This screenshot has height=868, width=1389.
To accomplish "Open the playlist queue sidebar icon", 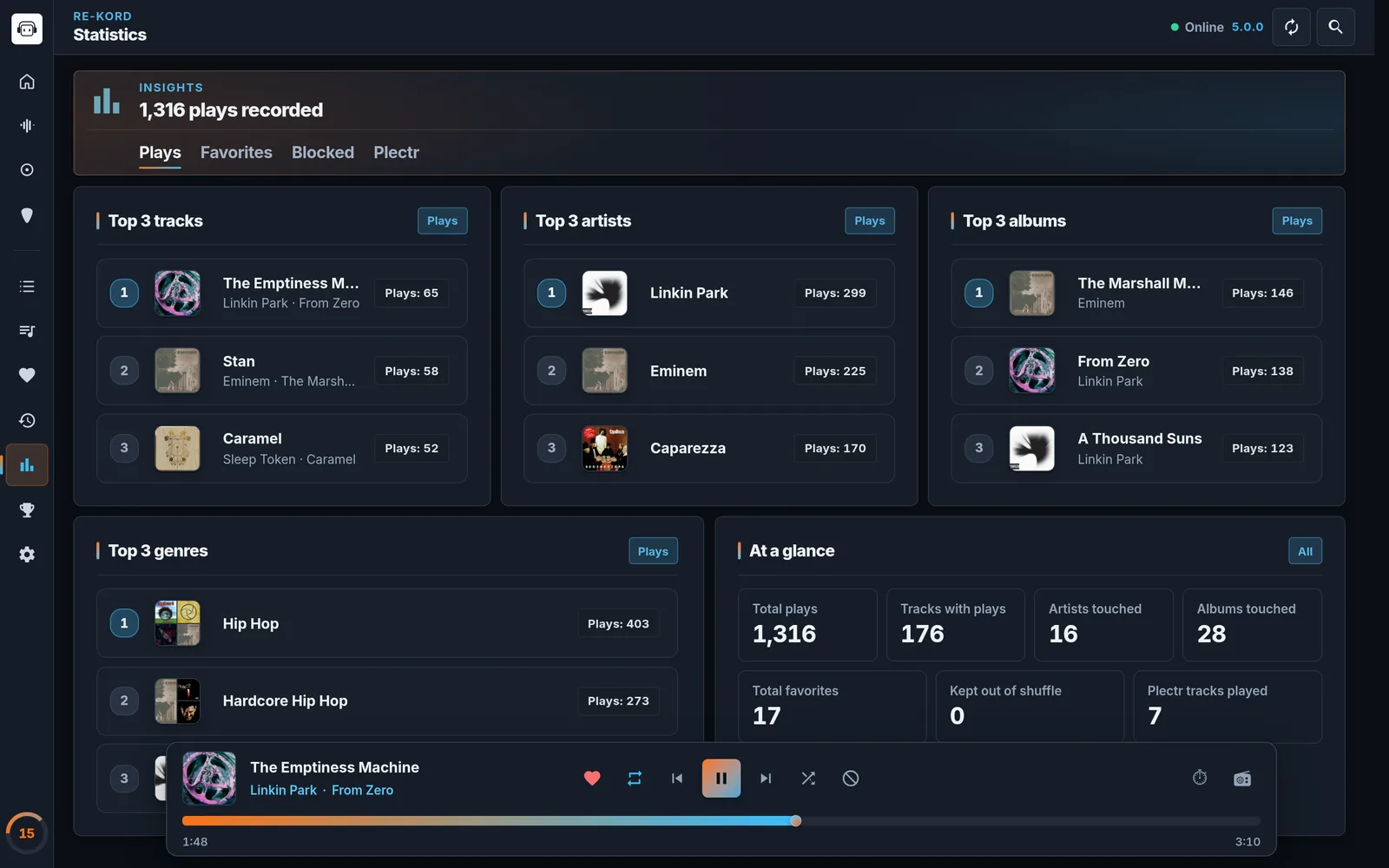I will coord(27,331).
